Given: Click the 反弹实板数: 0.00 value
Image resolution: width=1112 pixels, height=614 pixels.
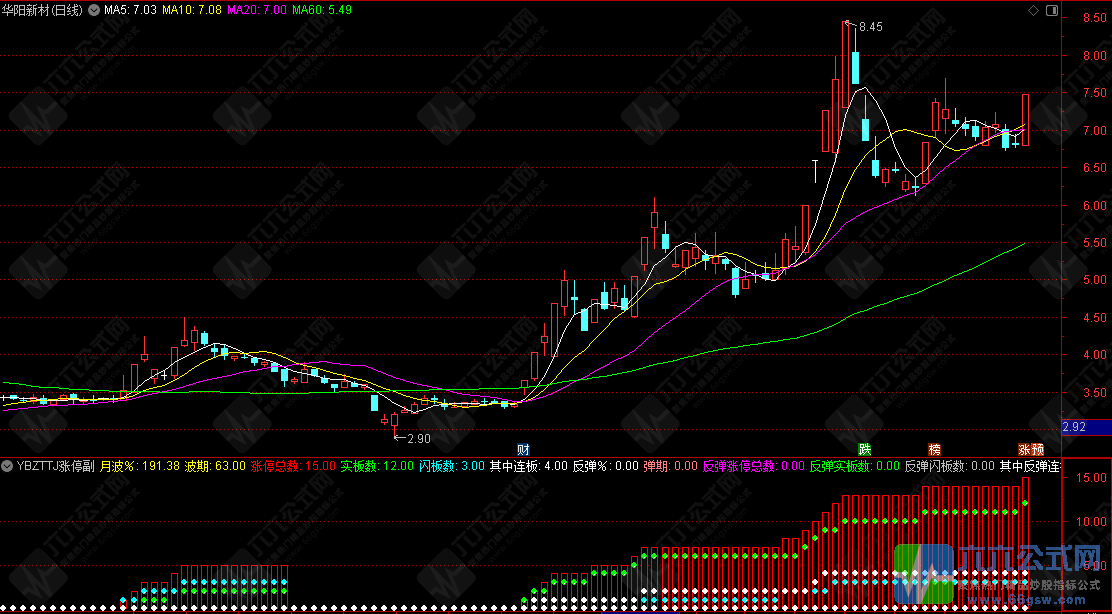Looking at the screenshot, I should tap(855, 466).
